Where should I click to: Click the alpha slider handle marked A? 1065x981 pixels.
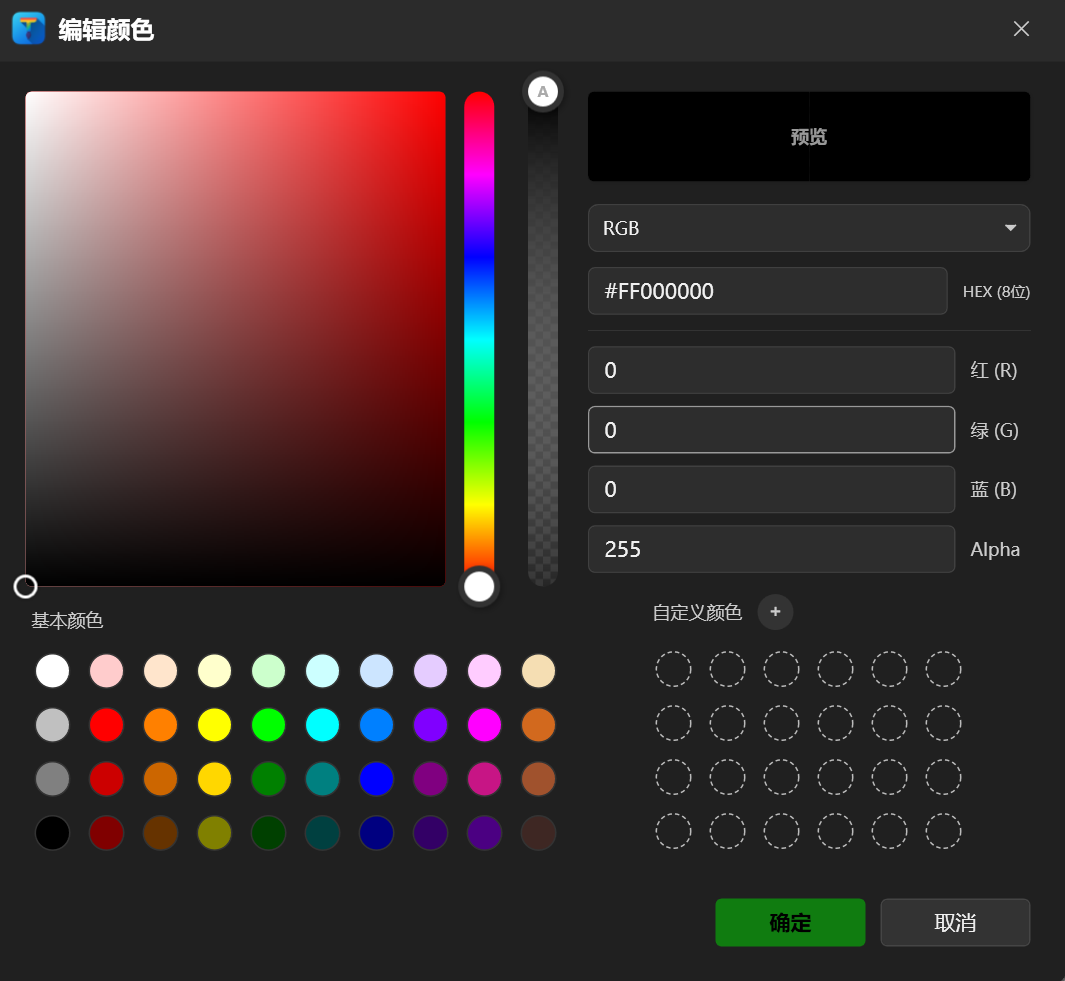click(x=543, y=93)
